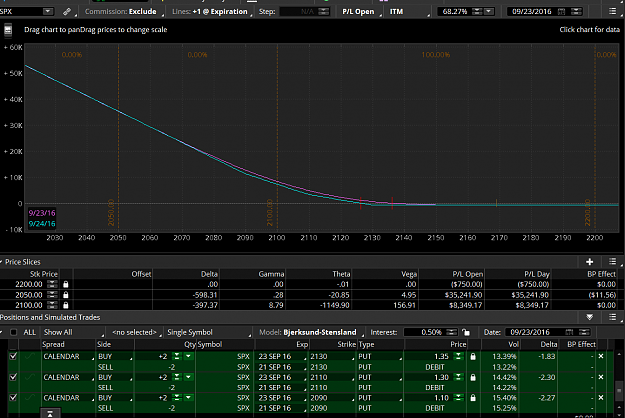Open the Price Slices options menu icon

[613, 262]
